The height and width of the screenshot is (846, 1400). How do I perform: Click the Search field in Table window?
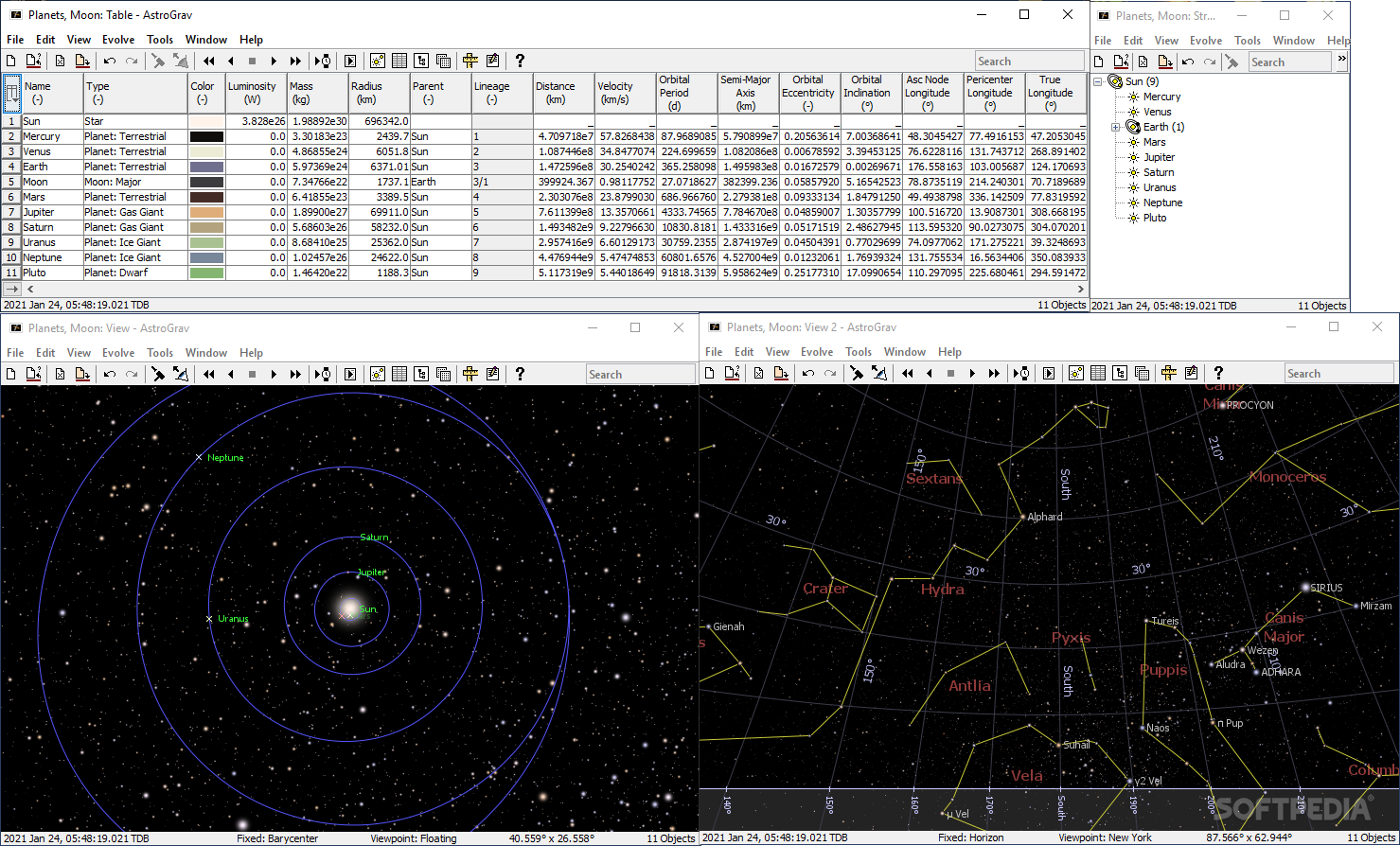(1030, 61)
